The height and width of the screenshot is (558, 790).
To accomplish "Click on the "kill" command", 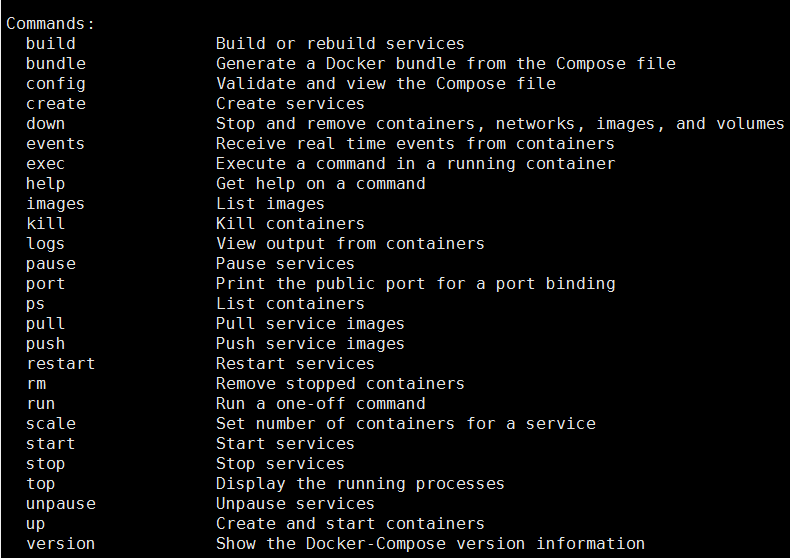I will pos(45,224).
